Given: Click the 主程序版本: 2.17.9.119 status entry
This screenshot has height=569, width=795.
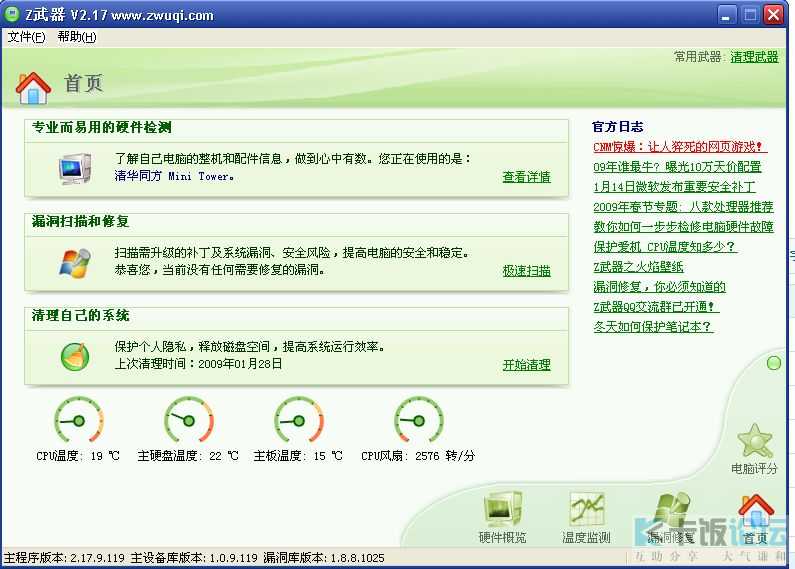Looking at the screenshot, I should (64, 558).
